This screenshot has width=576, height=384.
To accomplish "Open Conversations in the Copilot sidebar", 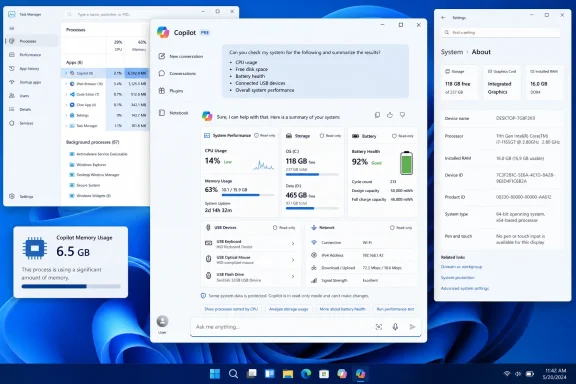I will 177,73.
